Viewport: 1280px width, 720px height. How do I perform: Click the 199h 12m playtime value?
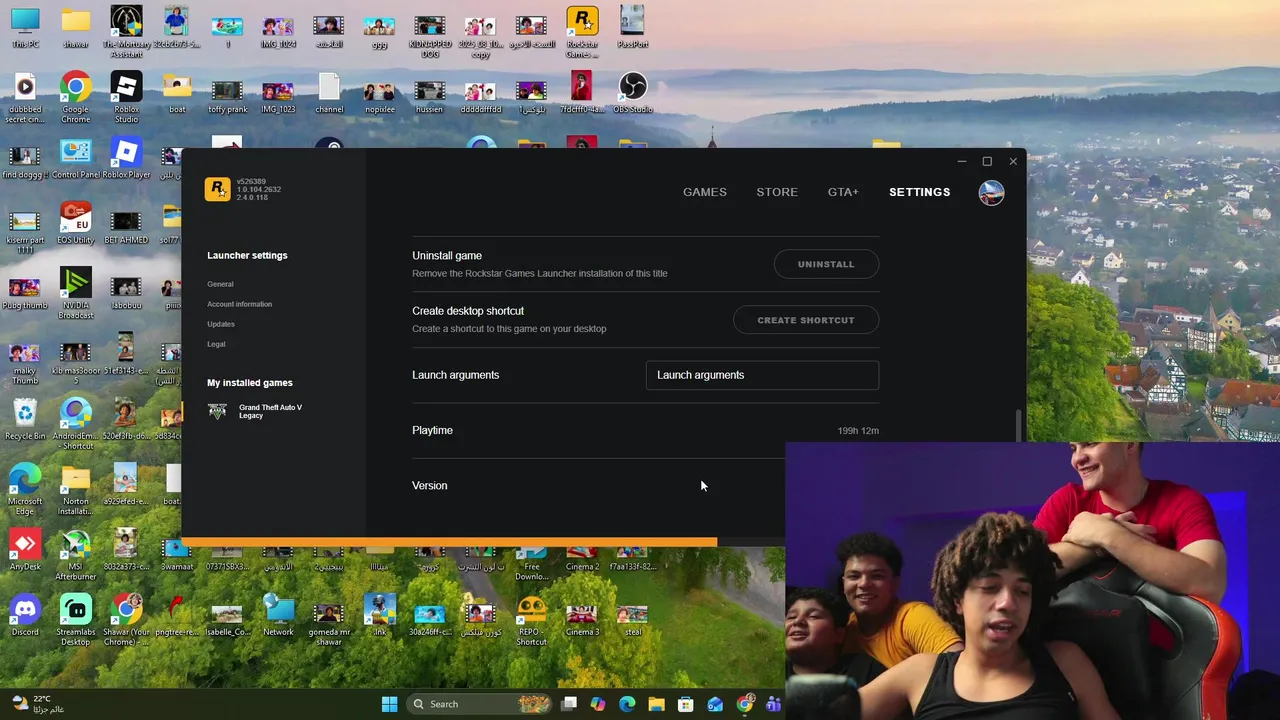(858, 431)
